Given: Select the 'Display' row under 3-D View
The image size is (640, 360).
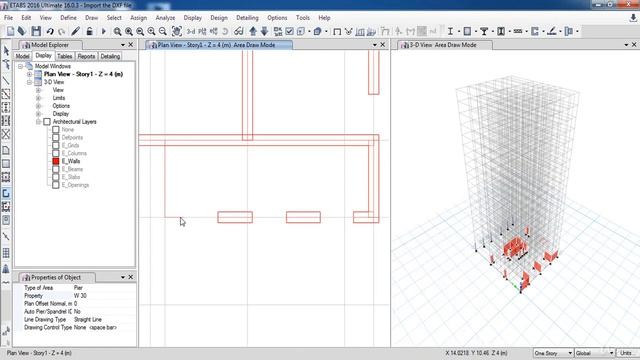Looking at the screenshot, I should coord(61,114).
